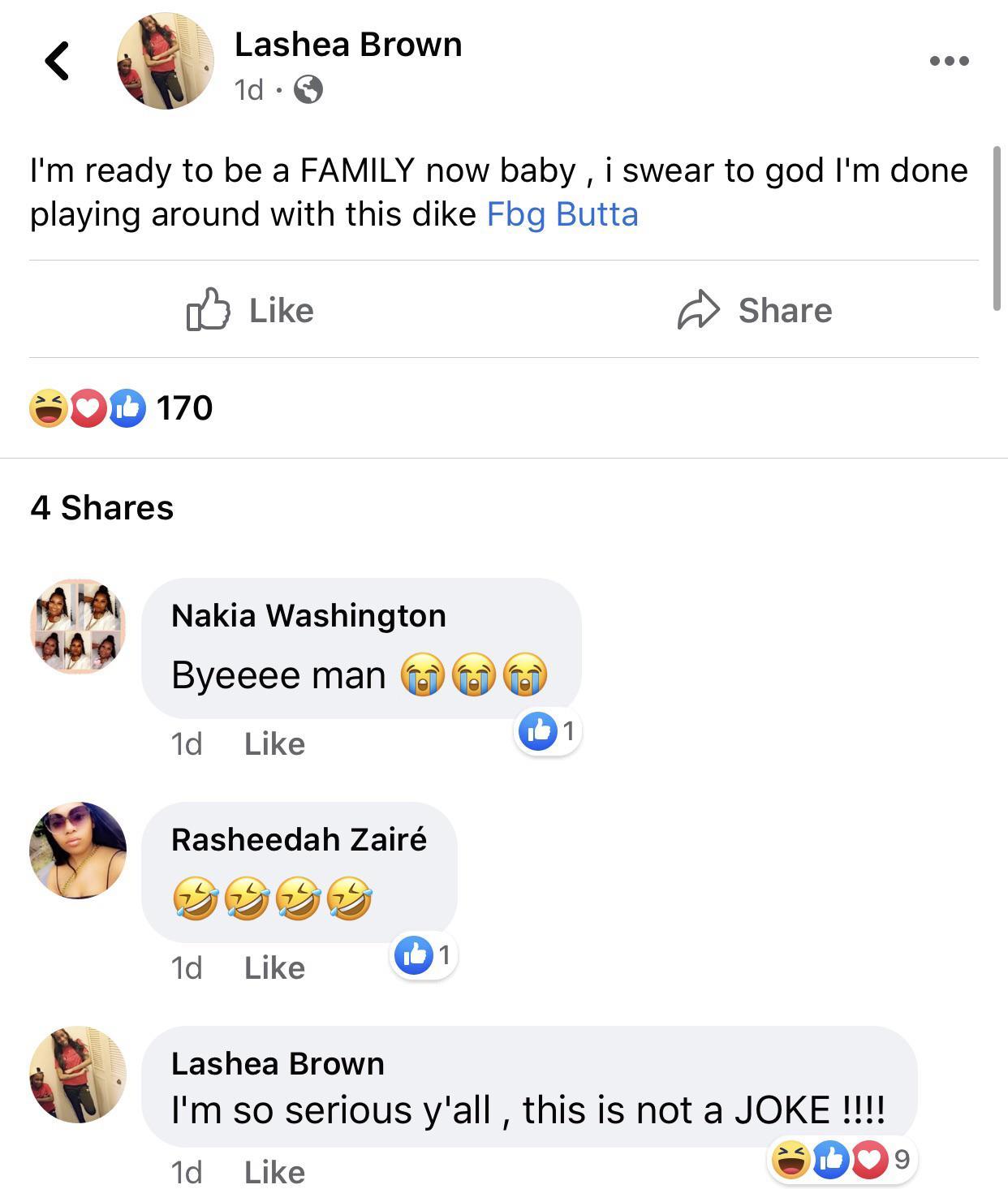Screen dimensions: 1008x1189
Task: Click the share arrow icon
Action: pos(698,309)
